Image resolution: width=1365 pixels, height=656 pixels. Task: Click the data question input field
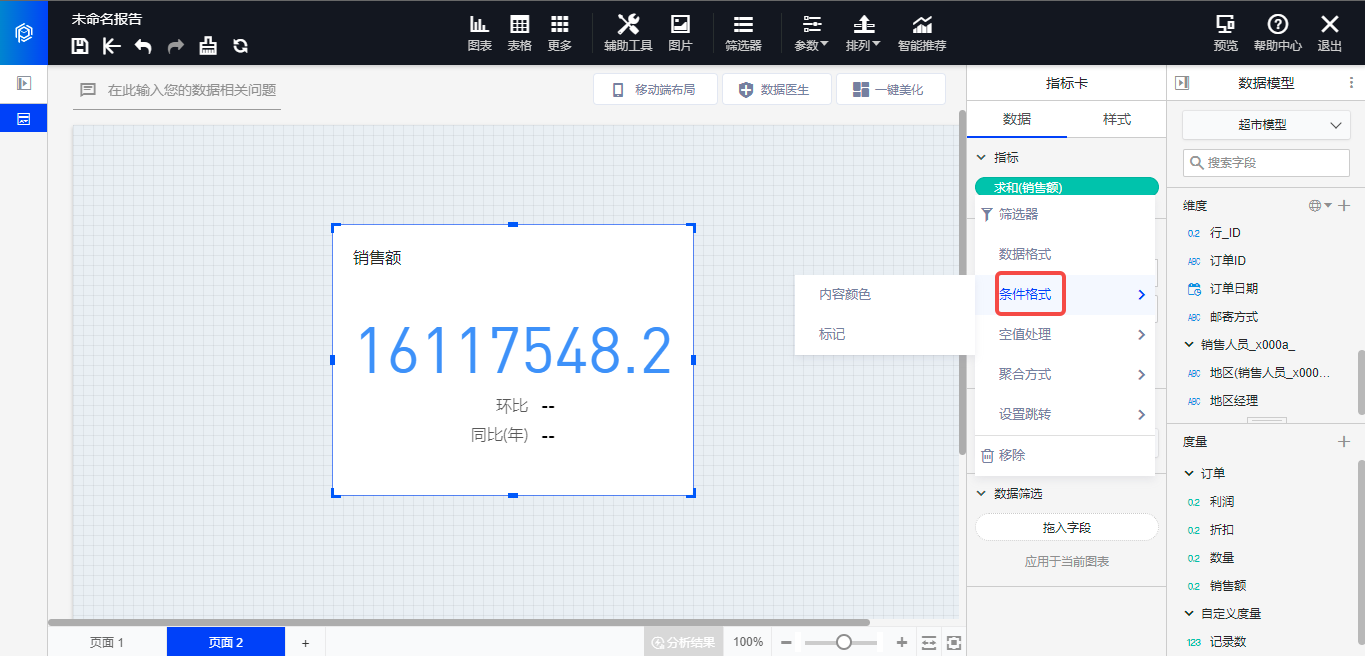178,90
